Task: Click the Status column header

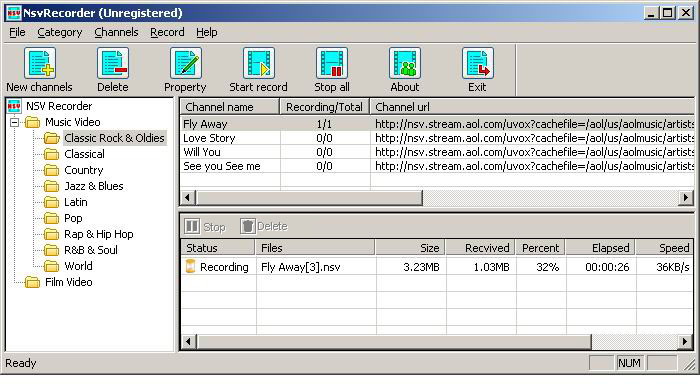Action: pyautogui.click(x=218, y=248)
